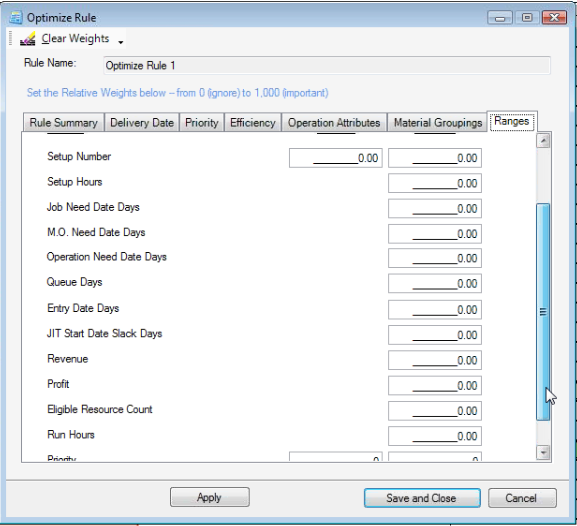The image size is (577, 526).
Task: Select the Priority tab
Action: click(x=202, y=123)
